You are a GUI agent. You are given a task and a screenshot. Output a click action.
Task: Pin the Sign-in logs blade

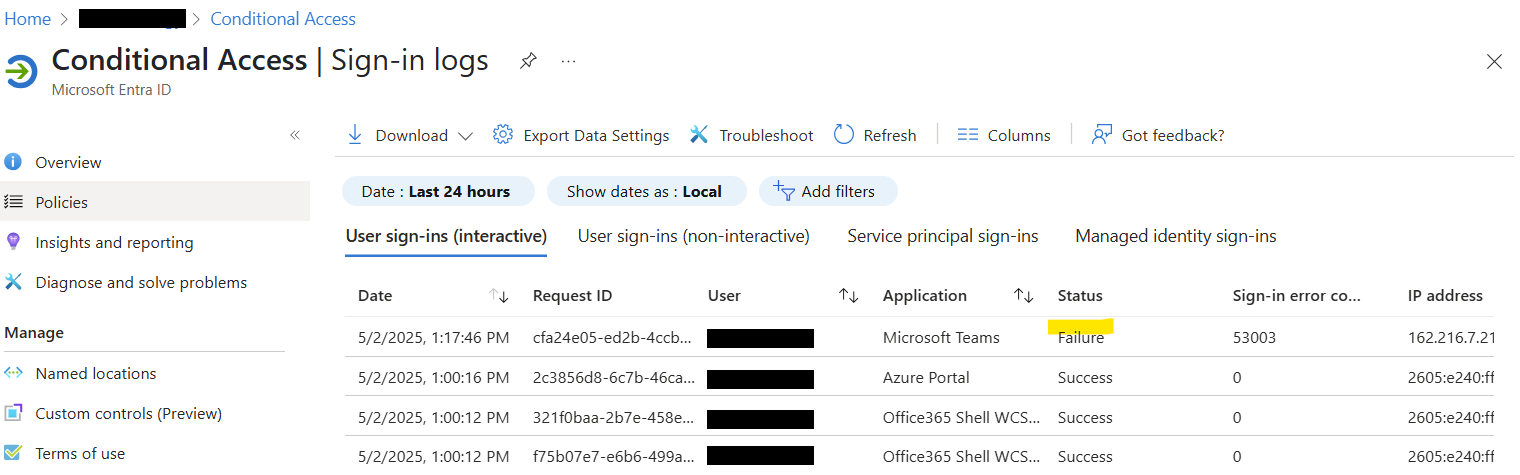[x=528, y=61]
